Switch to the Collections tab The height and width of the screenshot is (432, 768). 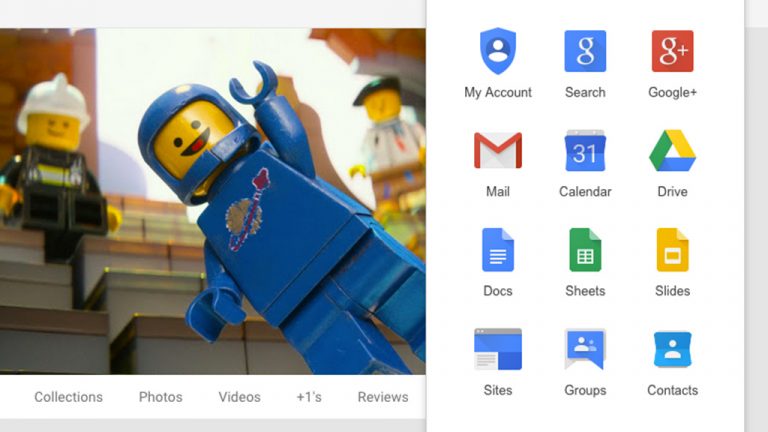pos(69,397)
